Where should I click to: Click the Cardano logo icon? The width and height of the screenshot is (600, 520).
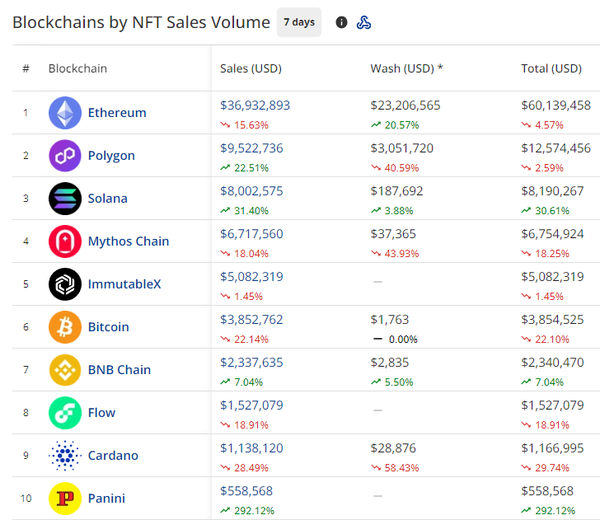point(65,456)
